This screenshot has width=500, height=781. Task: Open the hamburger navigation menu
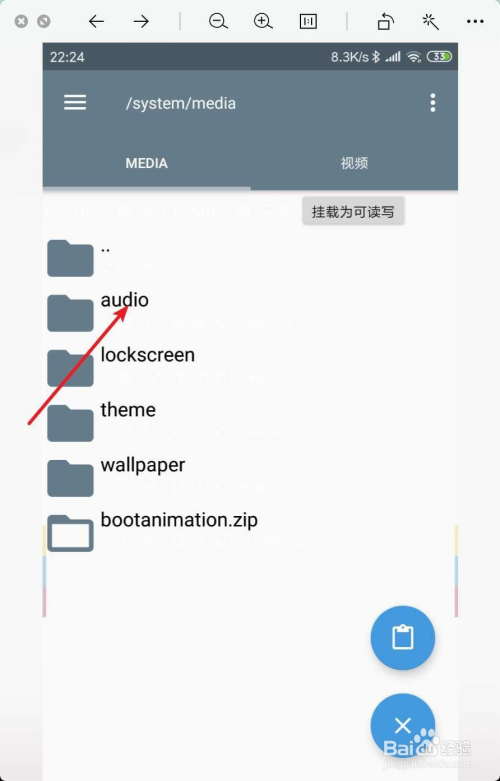pyautogui.click(x=75, y=103)
